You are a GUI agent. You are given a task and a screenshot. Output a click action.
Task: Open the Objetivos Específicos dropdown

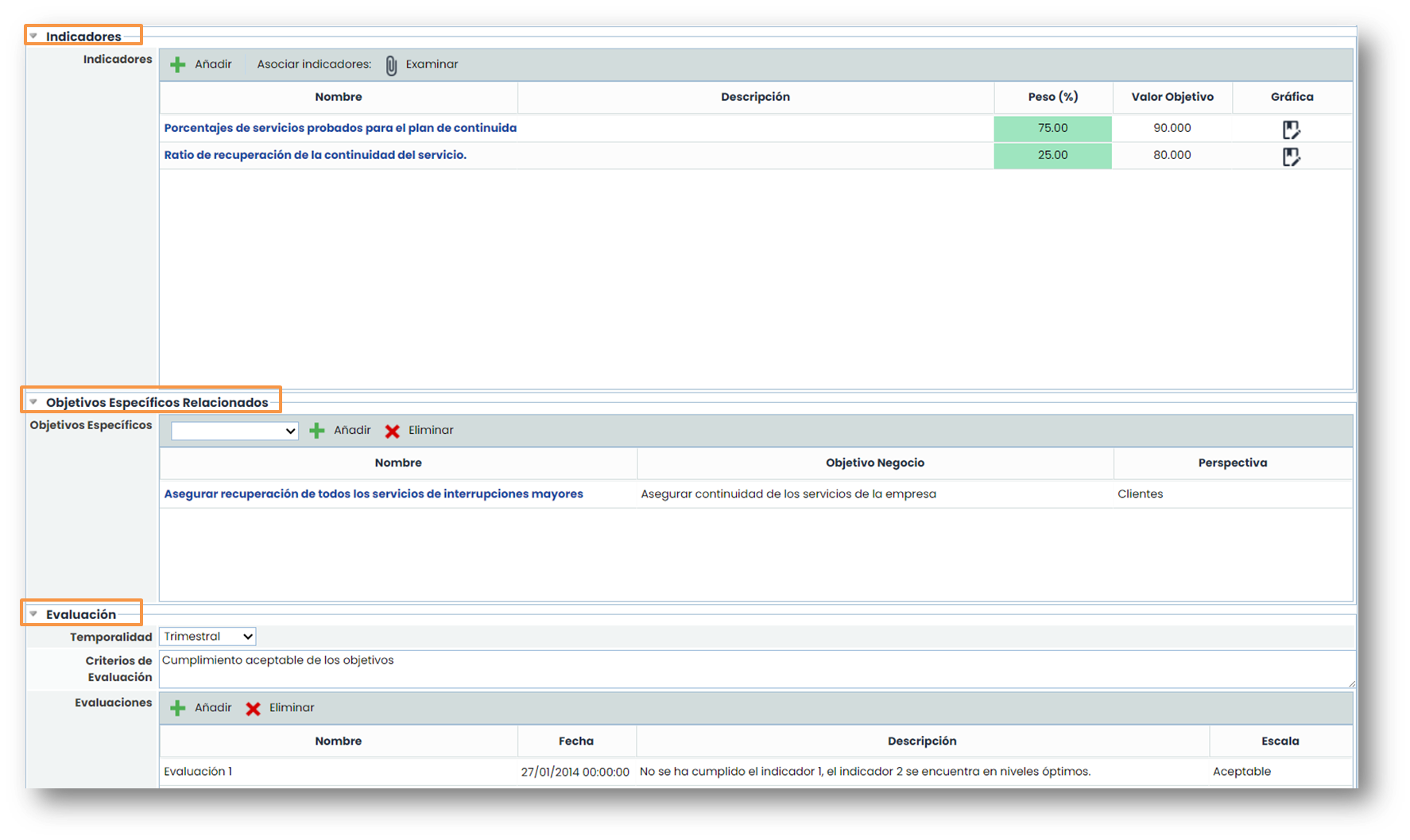pos(234,431)
